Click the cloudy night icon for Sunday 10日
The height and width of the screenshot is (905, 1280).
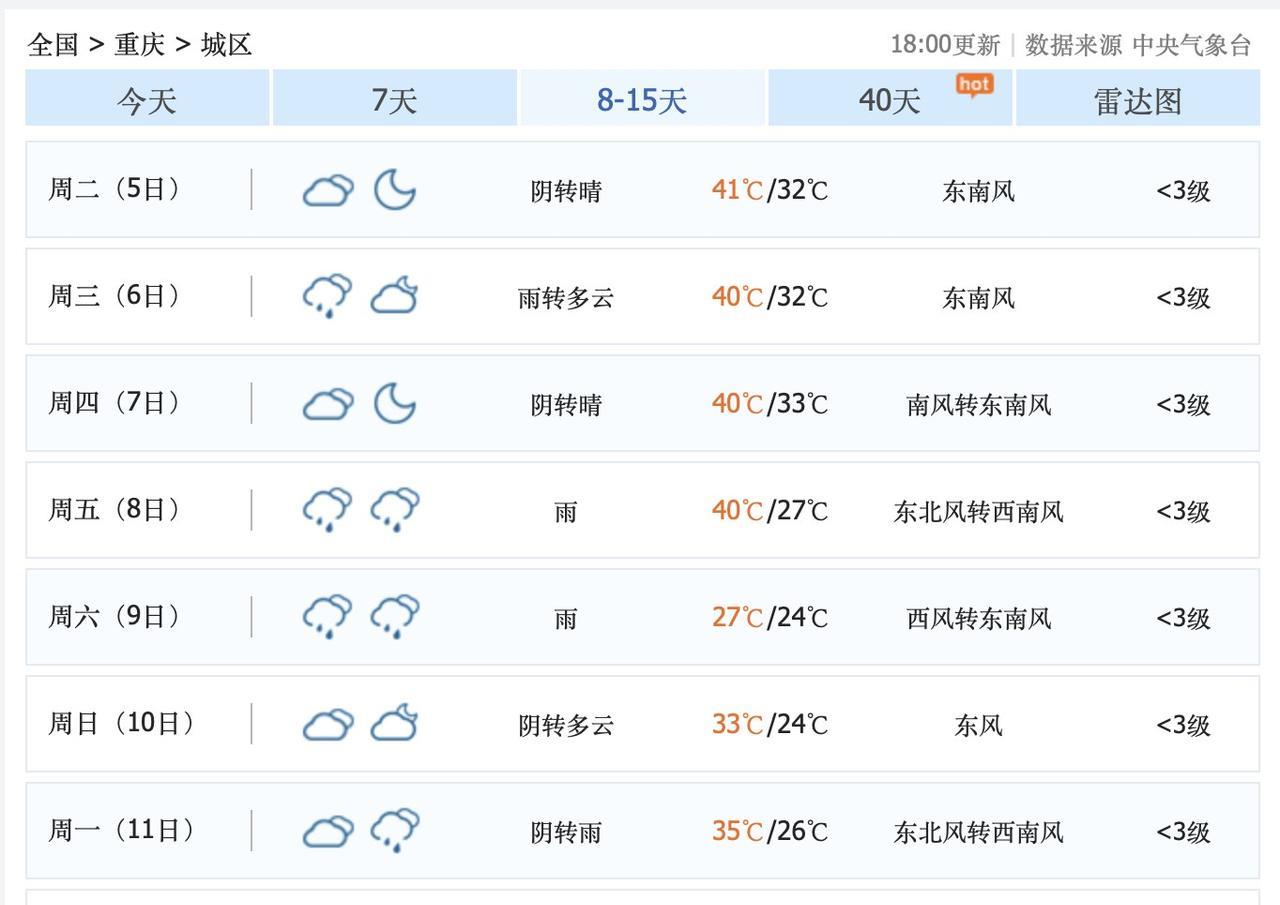click(395, 724)
